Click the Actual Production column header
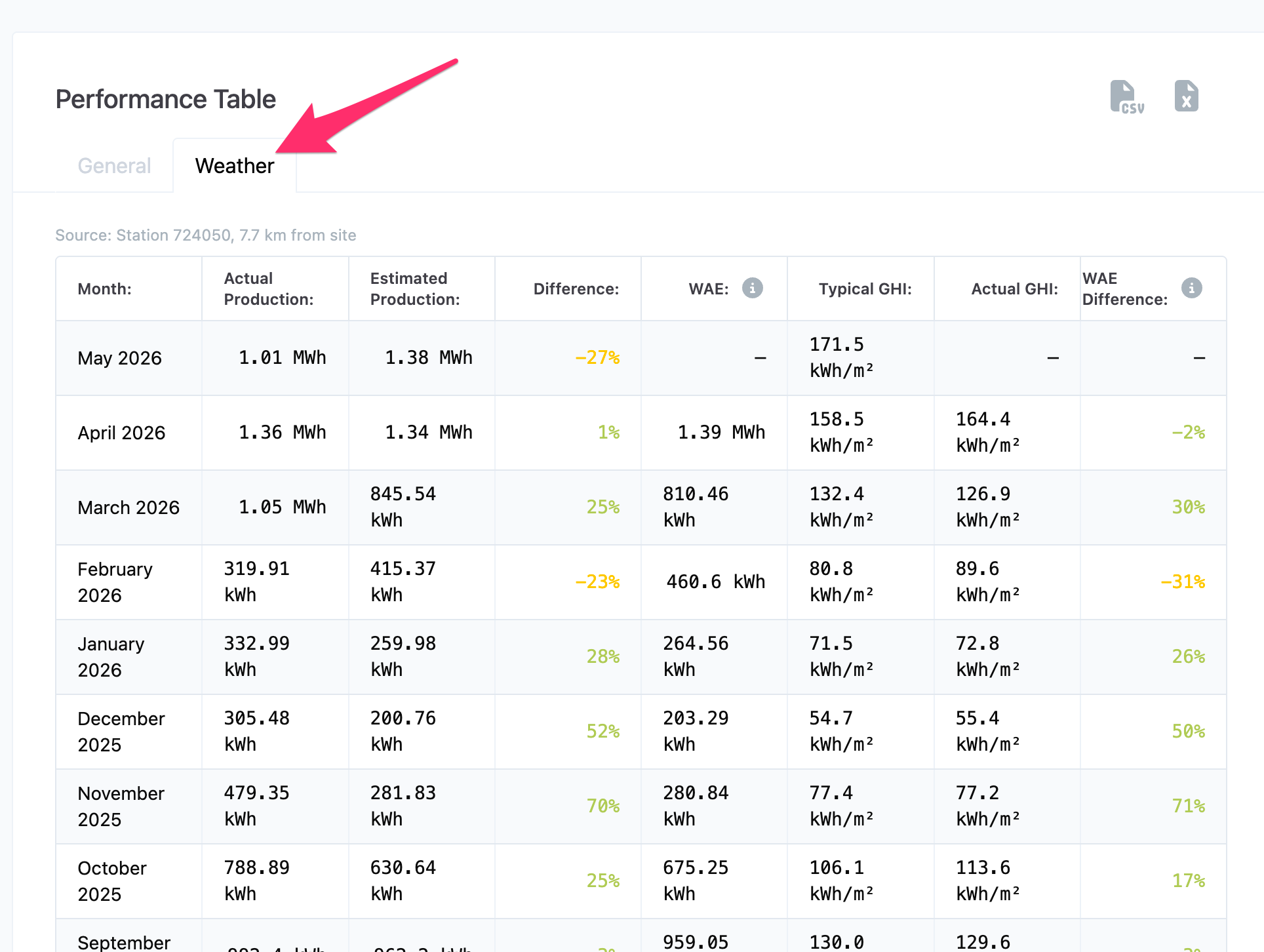This screenshot has width=1264, height=952. [x=269, y=289]
